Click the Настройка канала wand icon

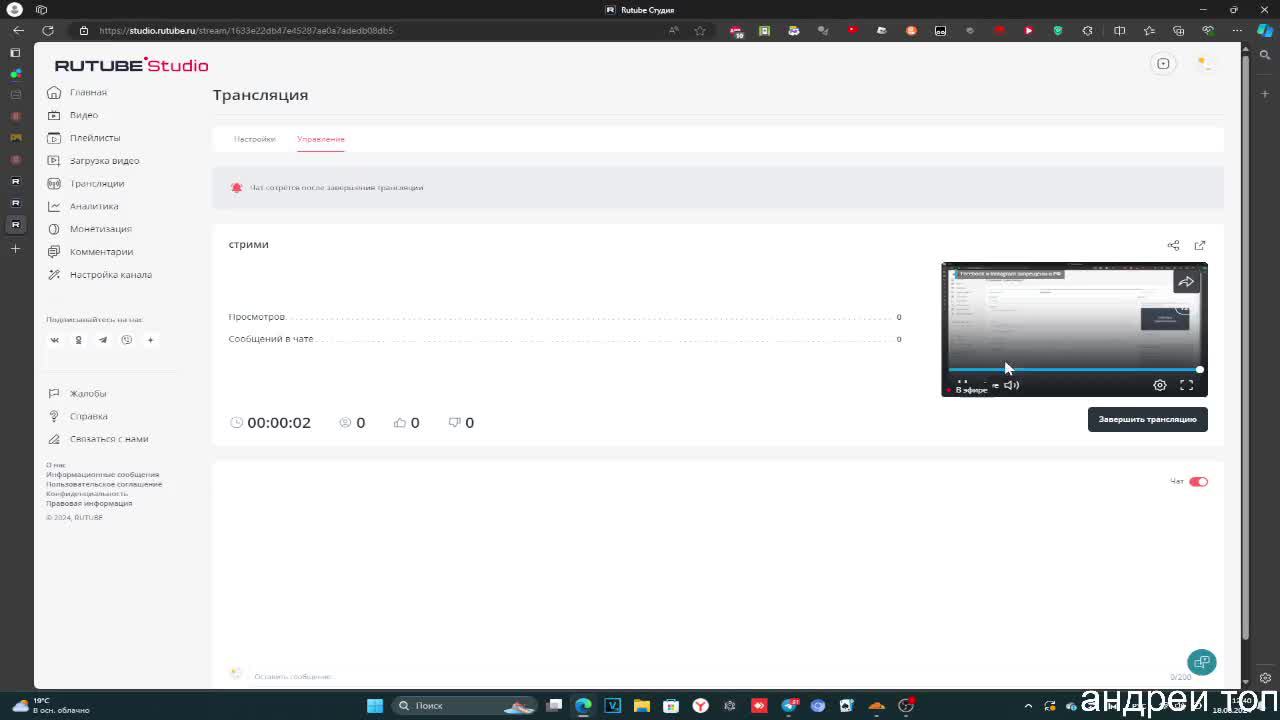54,275
